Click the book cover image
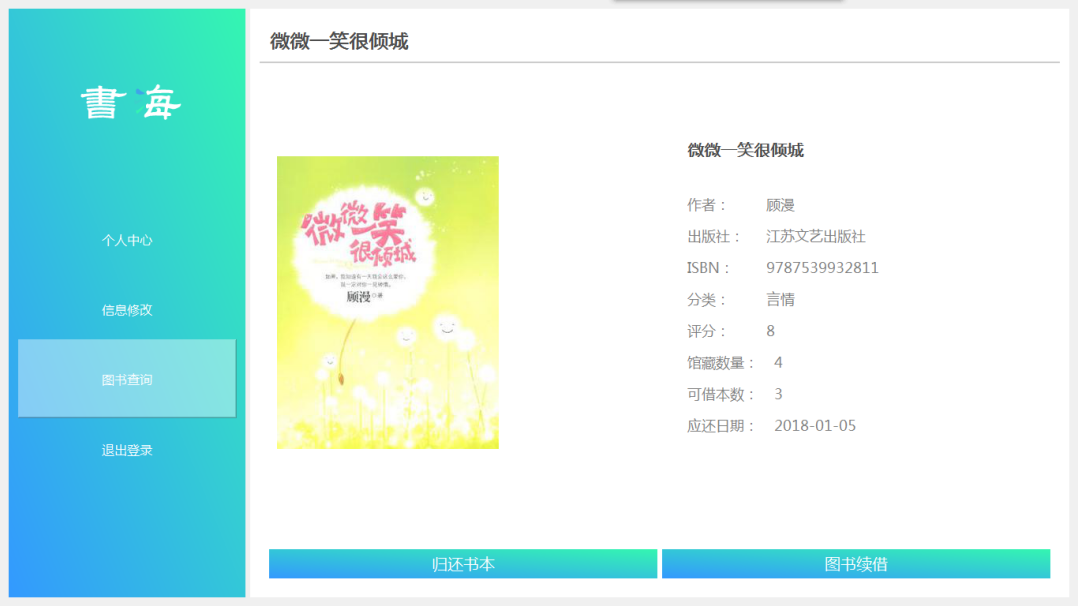 pyautogui.click(x=388, y=303)
